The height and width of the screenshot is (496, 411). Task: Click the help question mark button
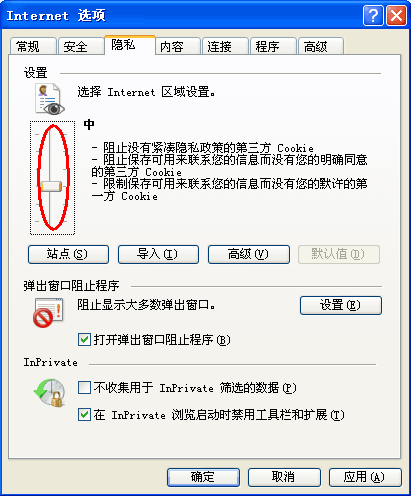tap(373, 15)
